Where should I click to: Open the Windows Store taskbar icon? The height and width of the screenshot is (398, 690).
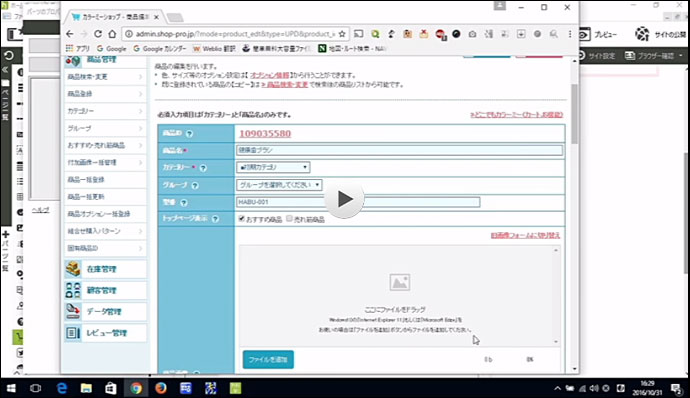click(110, 388)
